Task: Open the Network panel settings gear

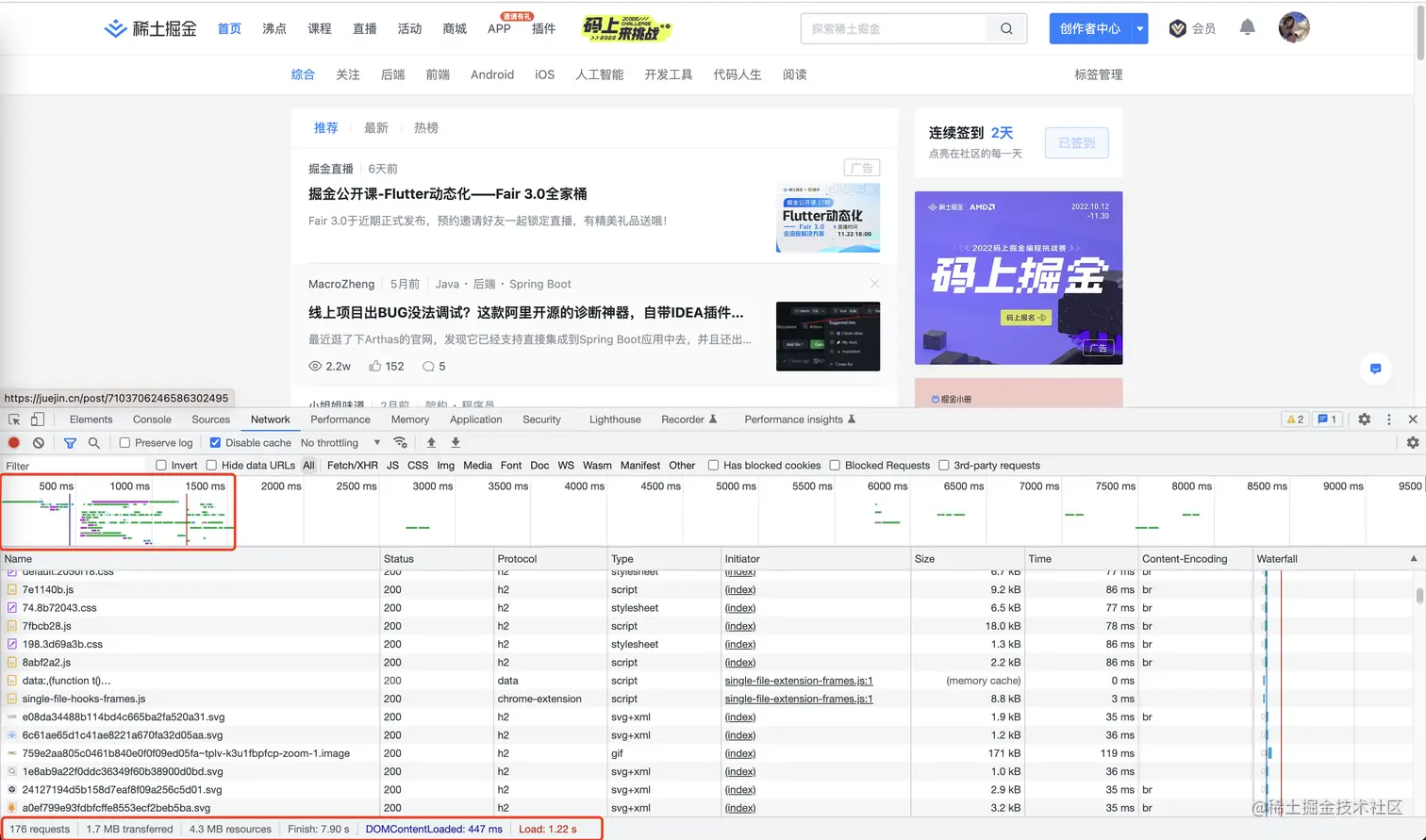Action: pyautogui.click(x=1413, y=442)
